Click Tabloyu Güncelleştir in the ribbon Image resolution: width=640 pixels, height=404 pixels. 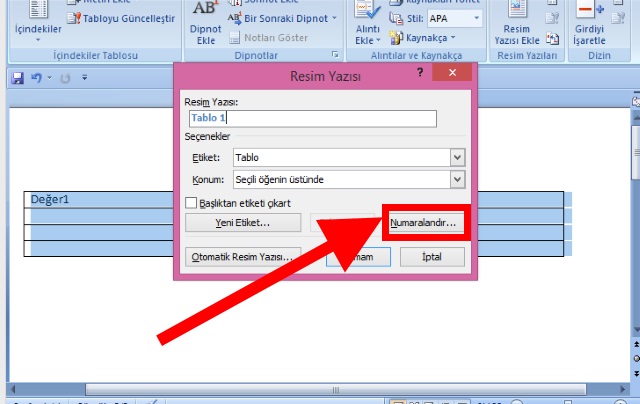click(x=121, y=18)
